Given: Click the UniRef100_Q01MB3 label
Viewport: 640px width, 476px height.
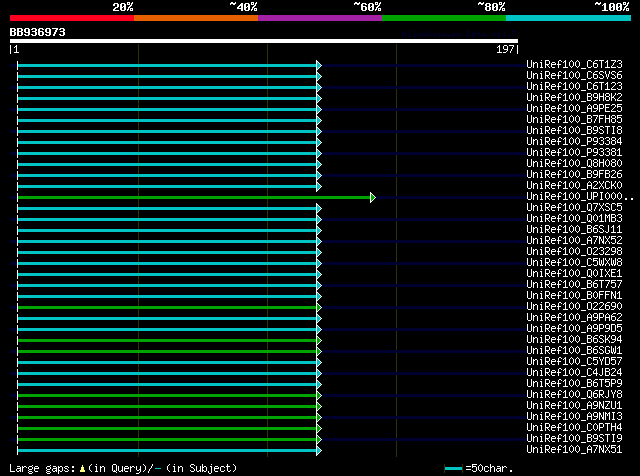Looking at the screenshot, I should point(574,219).
